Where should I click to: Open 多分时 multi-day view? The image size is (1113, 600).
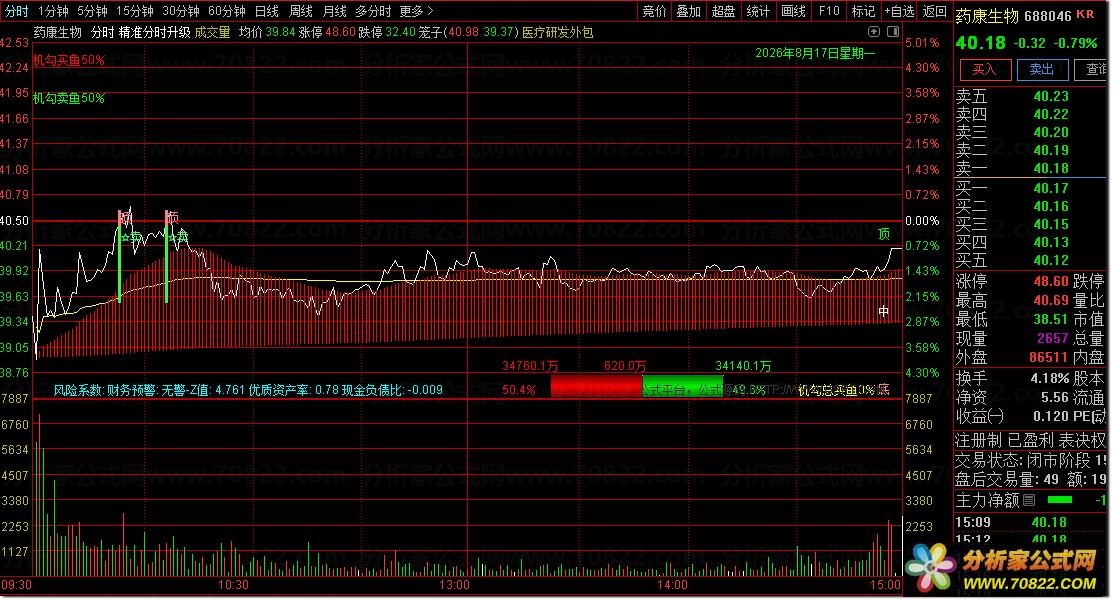[373, 11]
